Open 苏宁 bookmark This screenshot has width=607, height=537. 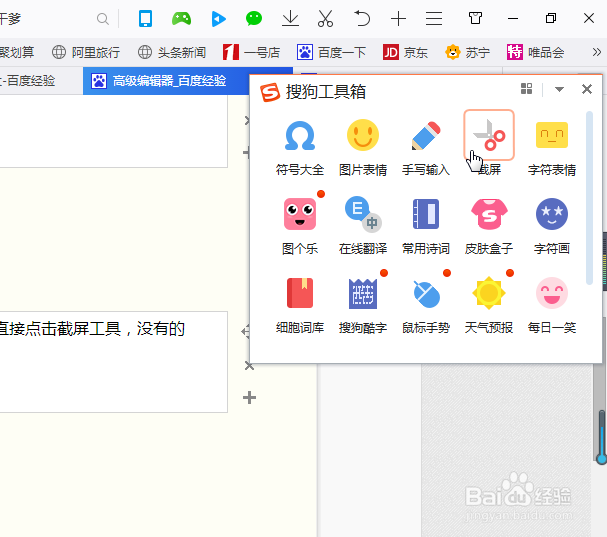point(468,52)
